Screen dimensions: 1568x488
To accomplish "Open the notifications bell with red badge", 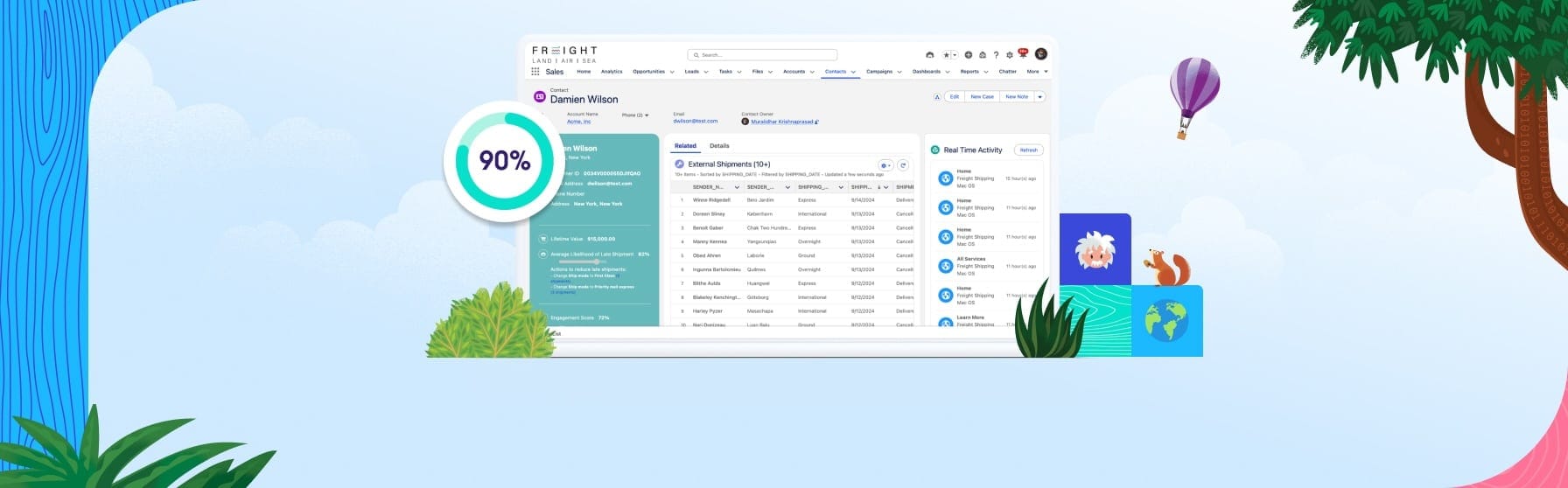I will click(1022, 54).
